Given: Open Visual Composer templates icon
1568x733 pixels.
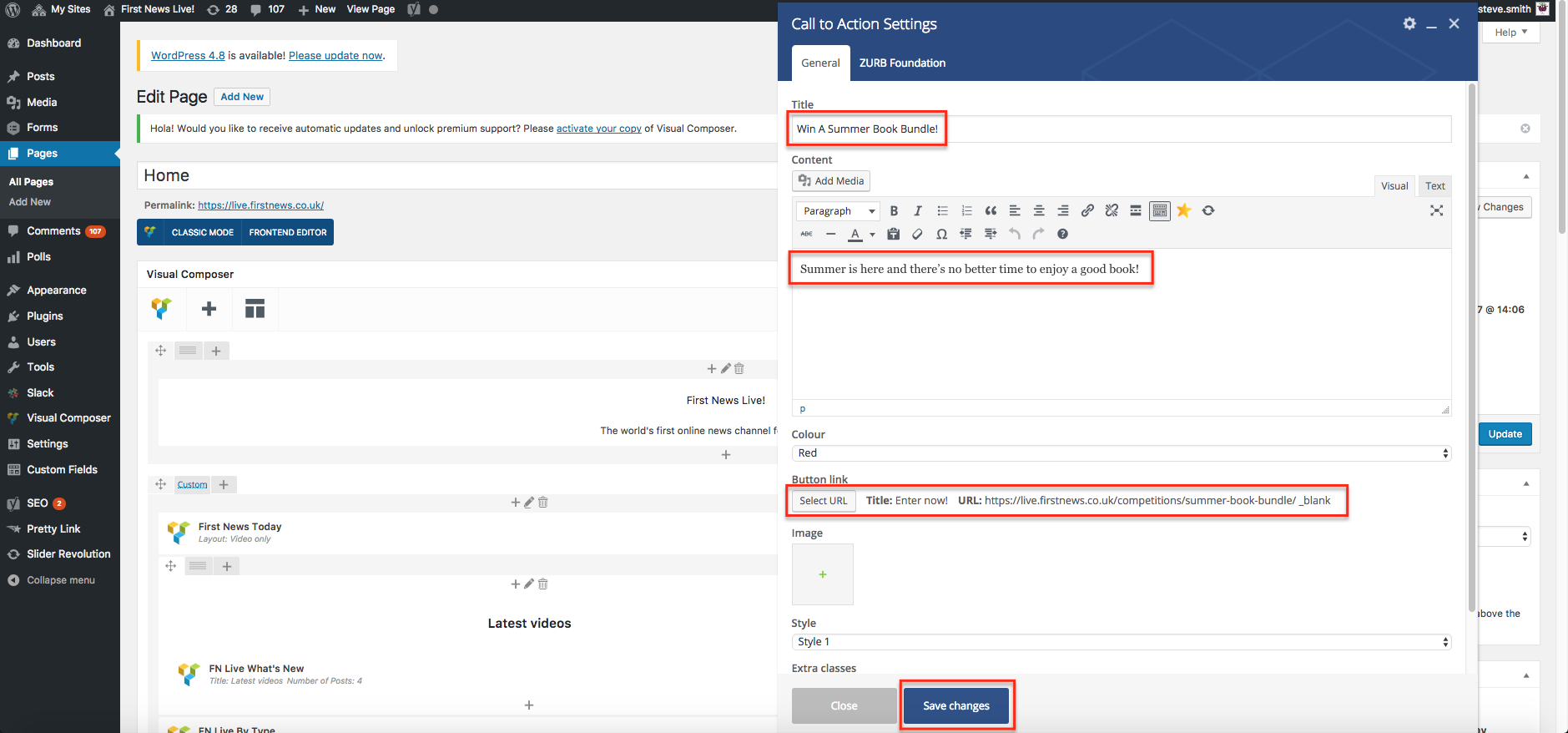Looking at the screenshot, I should pos(255,309).
